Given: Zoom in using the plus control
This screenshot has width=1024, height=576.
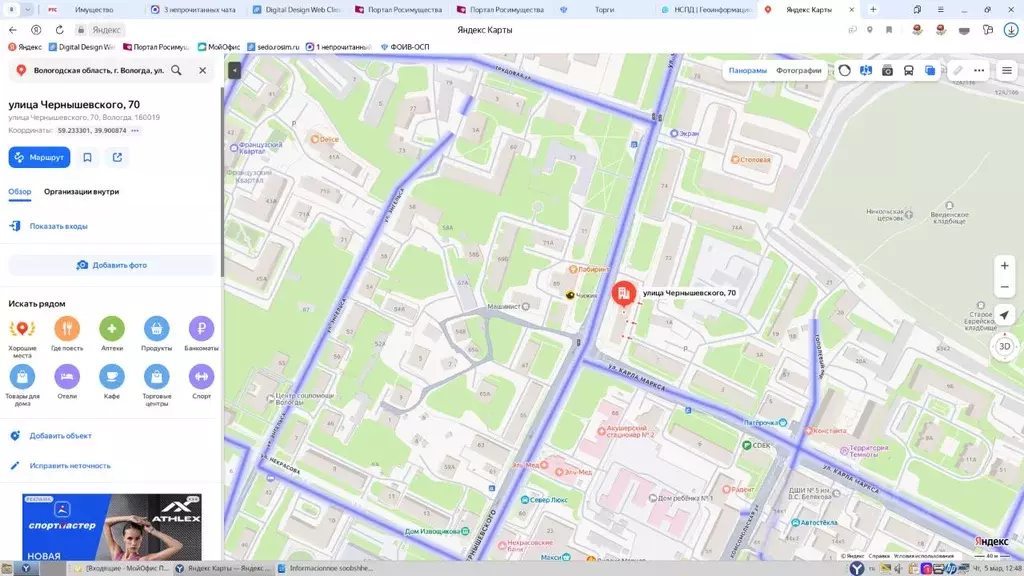Looking at the screenshot, I should pos(1004,266).
